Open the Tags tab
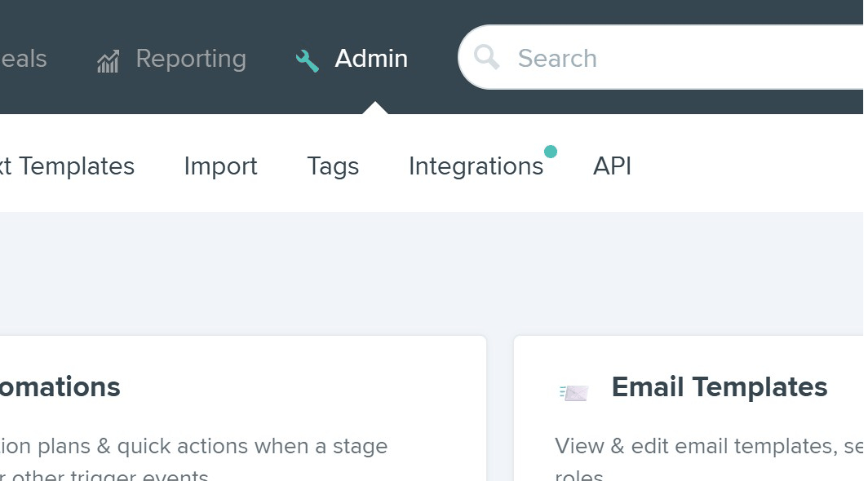 point(333,166)
